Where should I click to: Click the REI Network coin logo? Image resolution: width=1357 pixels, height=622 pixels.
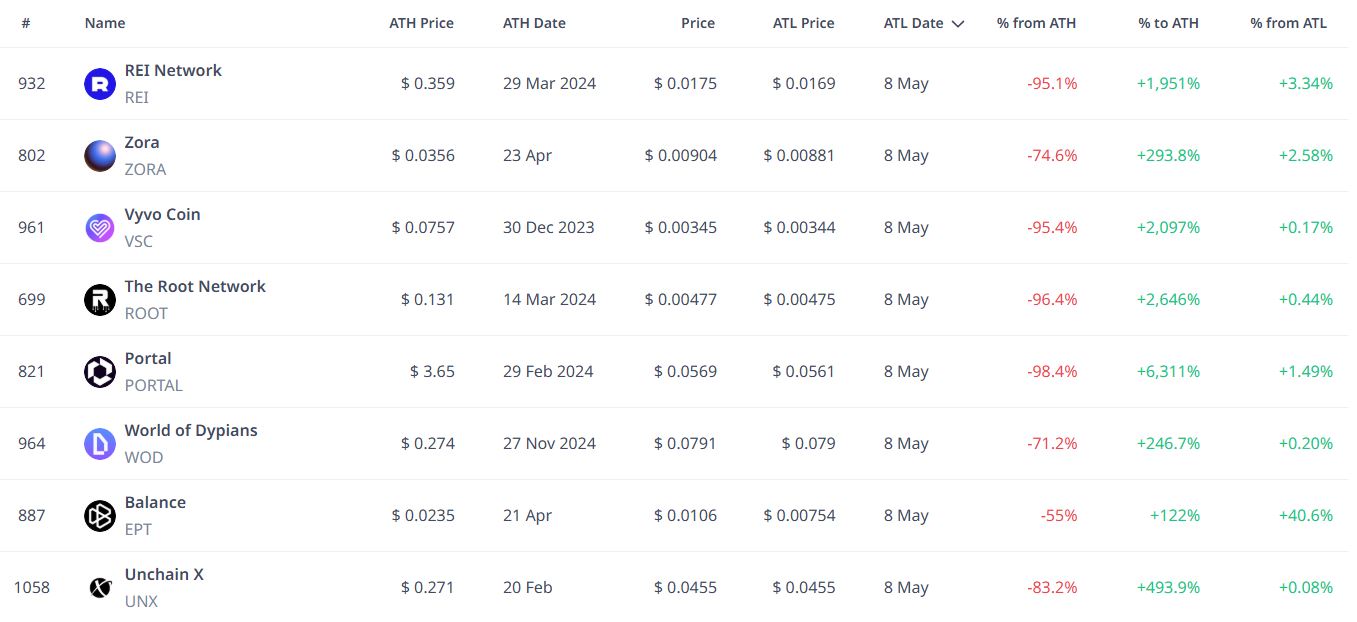(100, 84)
